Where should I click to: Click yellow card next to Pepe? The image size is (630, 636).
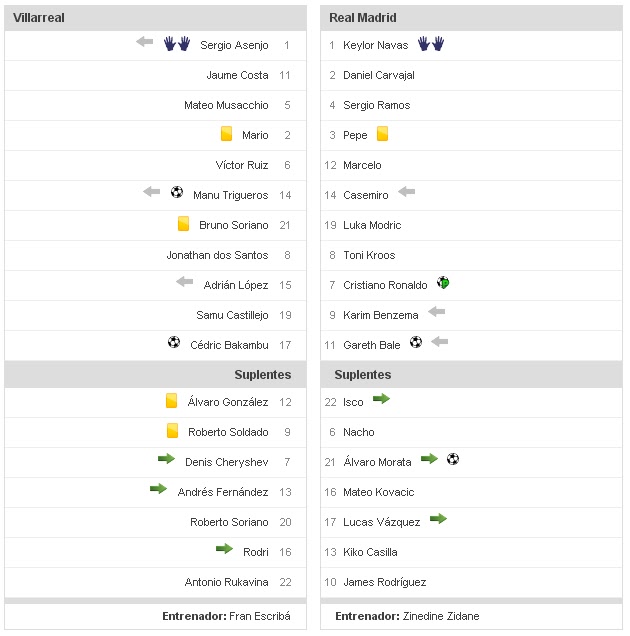(382, 134)
